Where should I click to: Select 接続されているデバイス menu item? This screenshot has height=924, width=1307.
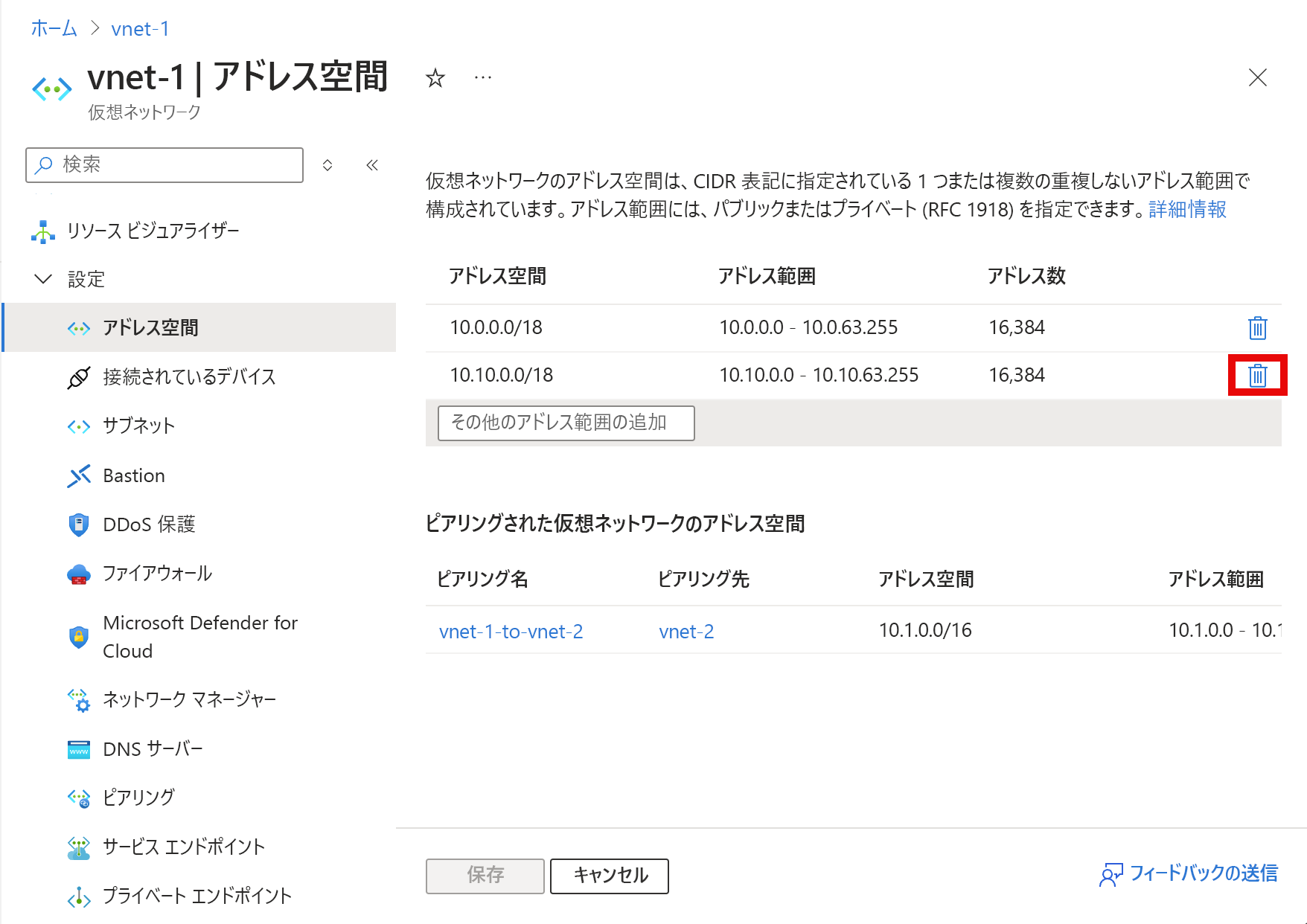pos(188,376)
